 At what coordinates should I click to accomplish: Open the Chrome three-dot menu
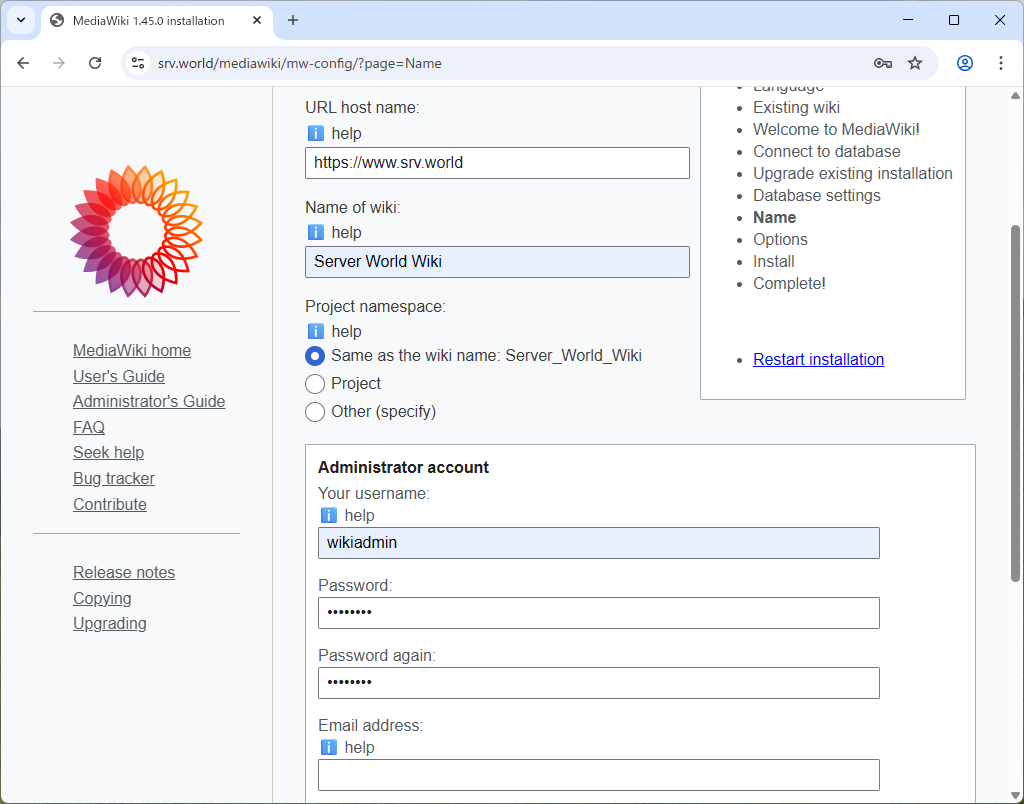(1001, 62)
